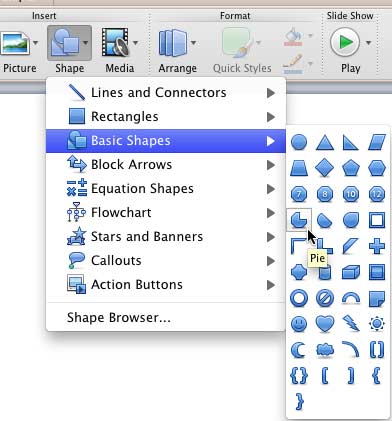
Task: Open the Flowchart submenu
Action: [166, 213]
